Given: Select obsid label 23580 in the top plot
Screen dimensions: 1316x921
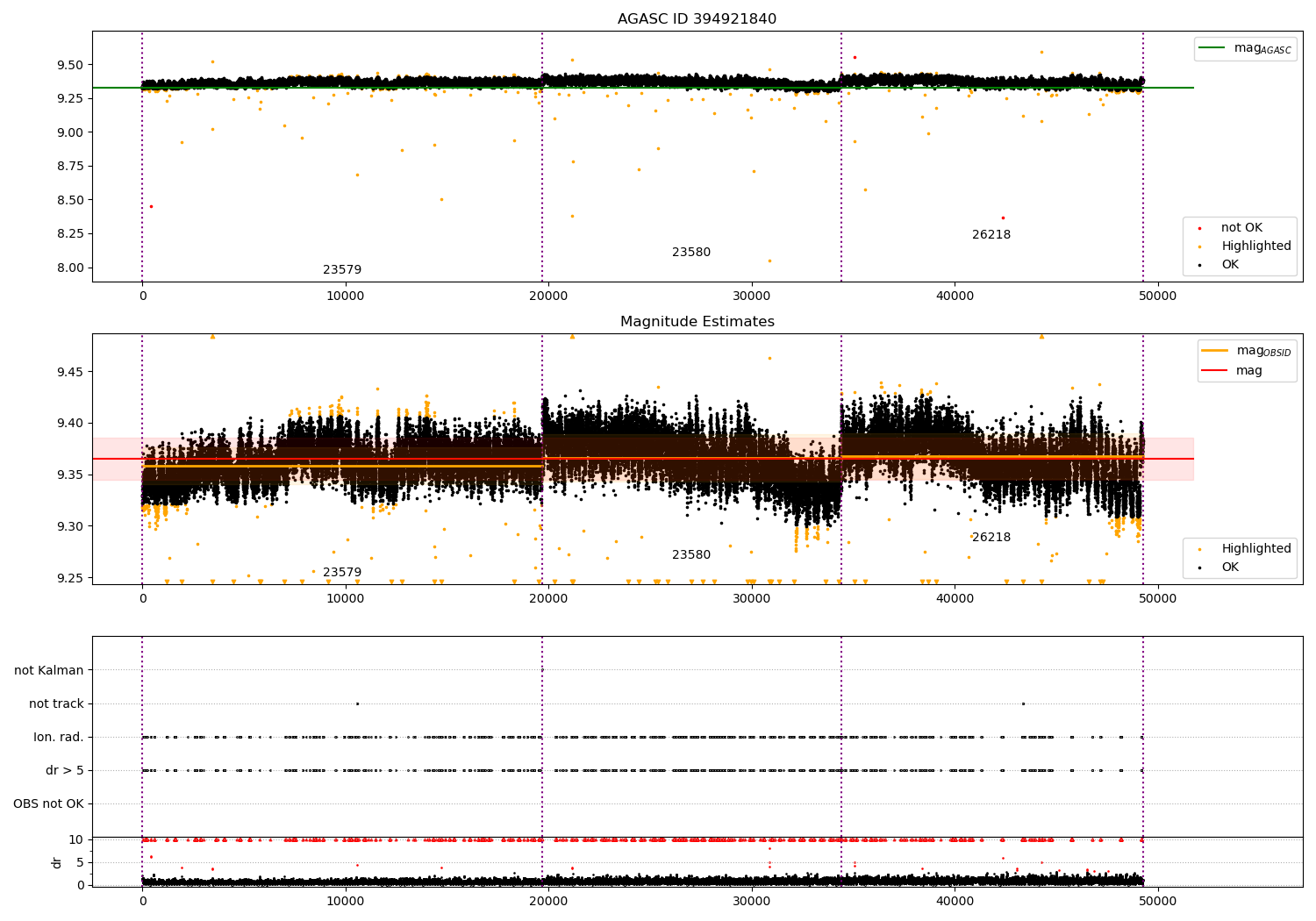Looking at the screenshot, I should [691, 253].
